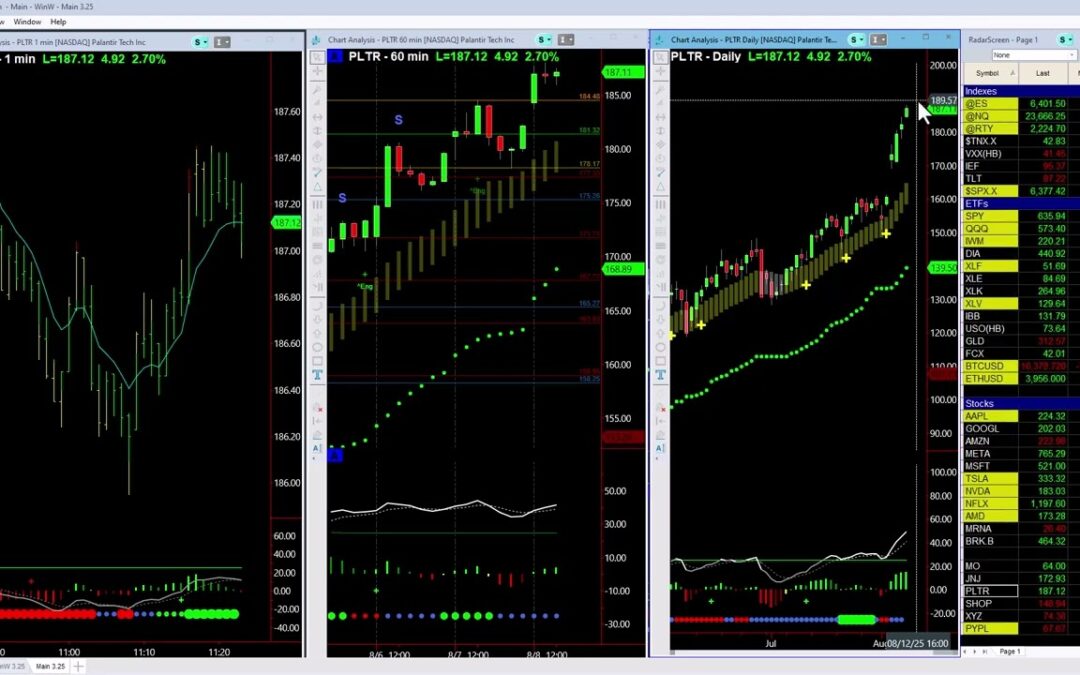Click the bottom A icon in 60 min chart toolbar
This screenshot has height=675, width=1080.
pyautogui.click(x=317, y=448)
